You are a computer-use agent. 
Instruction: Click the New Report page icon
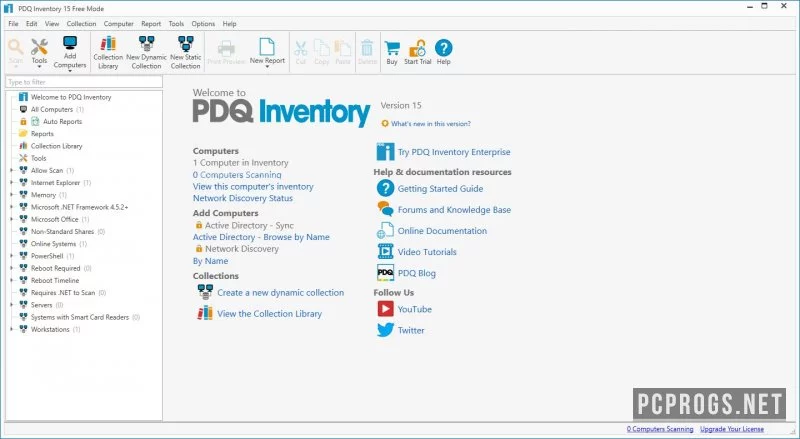[x=267, y=46]
